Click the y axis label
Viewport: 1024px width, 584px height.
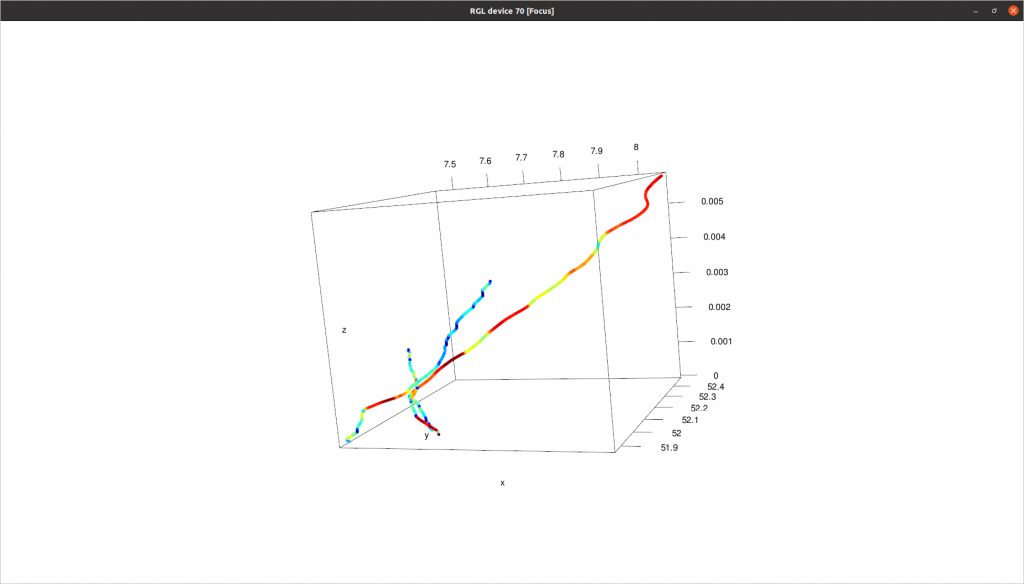(x=427, y=434)
